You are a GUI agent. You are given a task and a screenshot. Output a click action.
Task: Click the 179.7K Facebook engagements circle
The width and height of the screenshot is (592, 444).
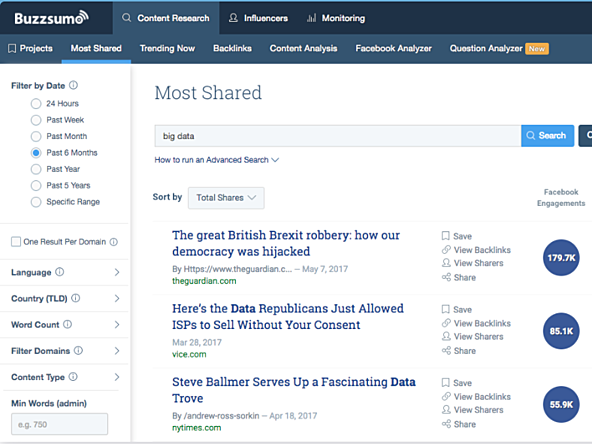tap(561, 258)
